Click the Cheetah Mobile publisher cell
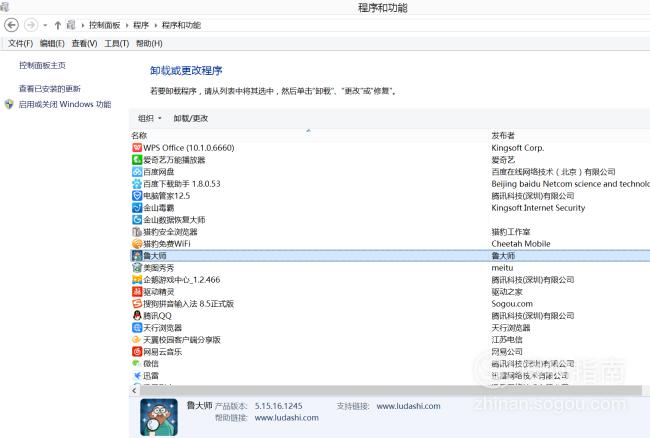Image resolution: width=650 pixels, height=438 pixels. tap(521, 244)
